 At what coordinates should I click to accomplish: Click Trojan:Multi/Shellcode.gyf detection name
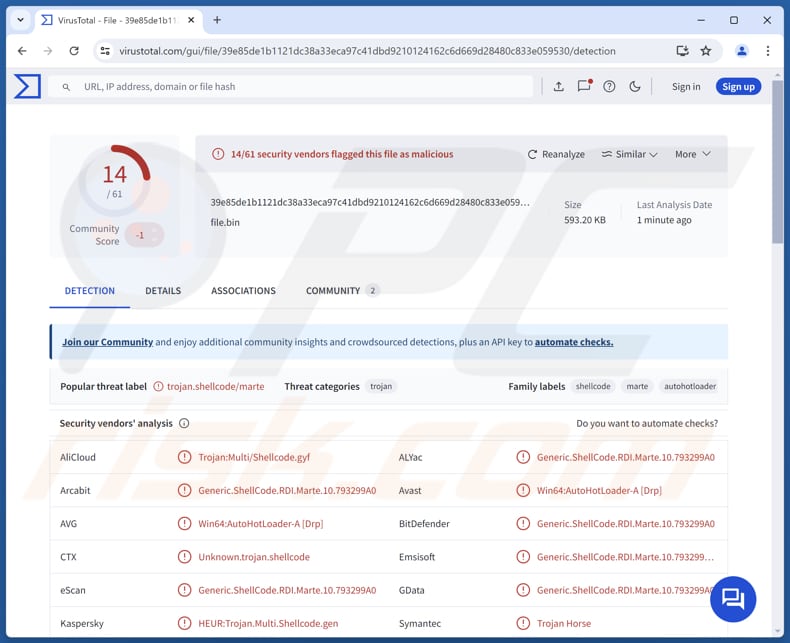[x=254, y=457]
